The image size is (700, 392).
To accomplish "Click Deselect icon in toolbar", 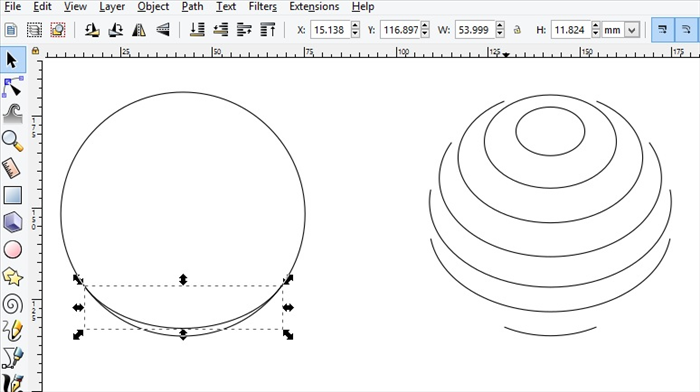I will point(58,30).
